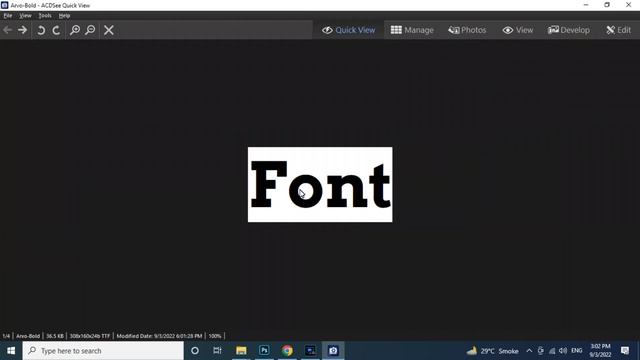Open the clock showing 3:02 PM
The height and width of the screenshot is (360, 640).
600,351
